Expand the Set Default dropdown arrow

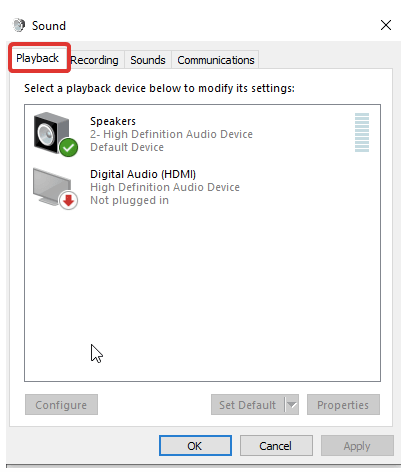click(292, 405)
